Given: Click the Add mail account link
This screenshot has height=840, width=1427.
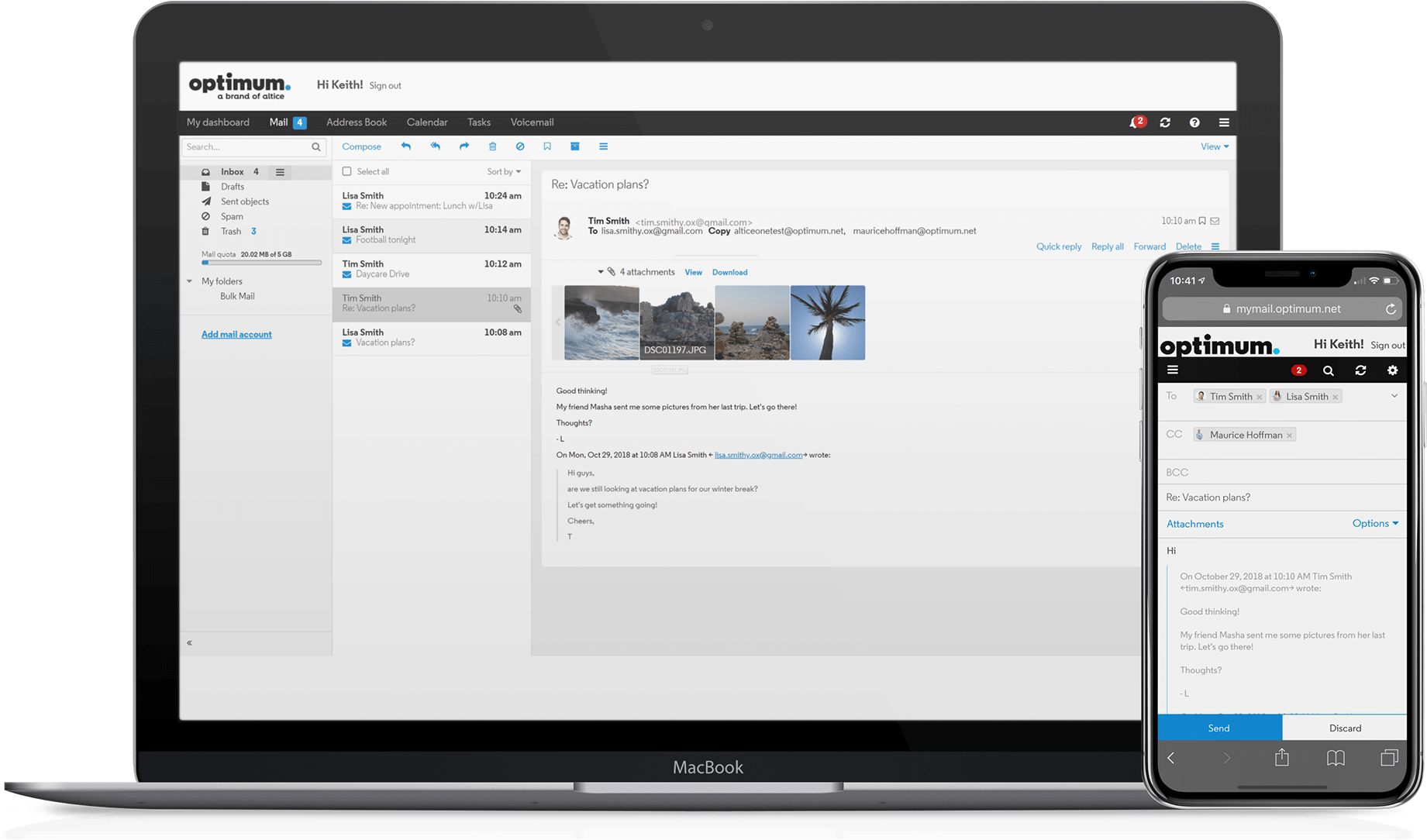Looking at the screenshot, I should pyautogui.click(x=236, y=335).
